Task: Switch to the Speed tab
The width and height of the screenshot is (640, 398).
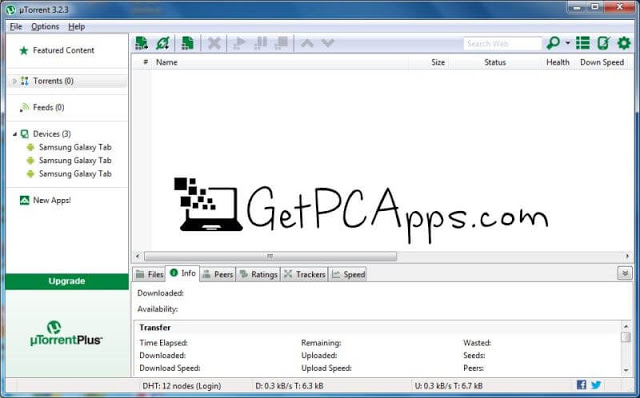Action: pos(348,274)
